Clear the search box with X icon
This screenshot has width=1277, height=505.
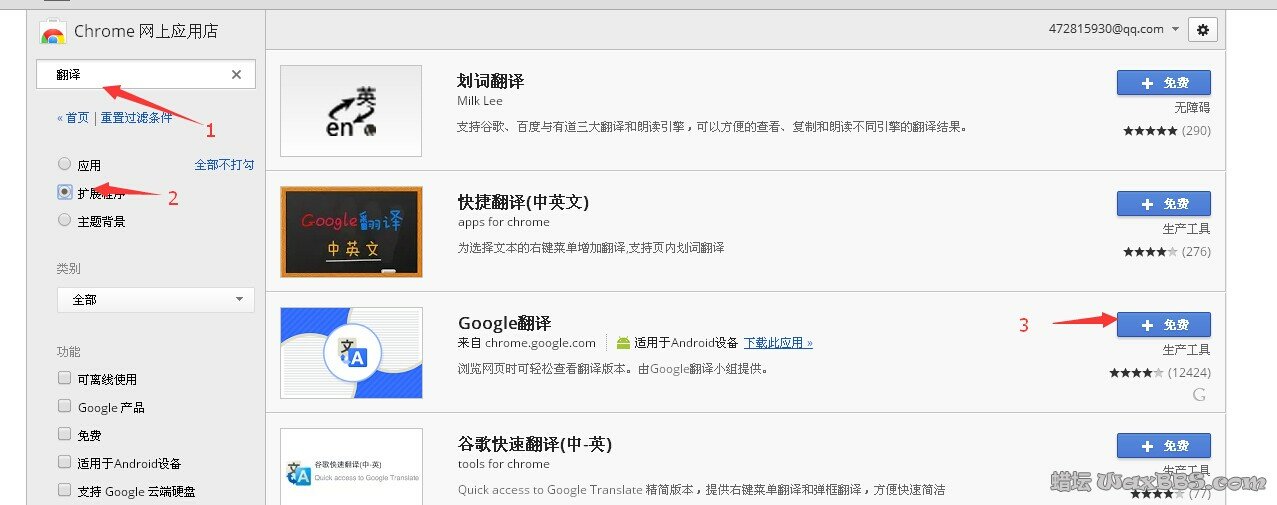[x=236, y=75]
